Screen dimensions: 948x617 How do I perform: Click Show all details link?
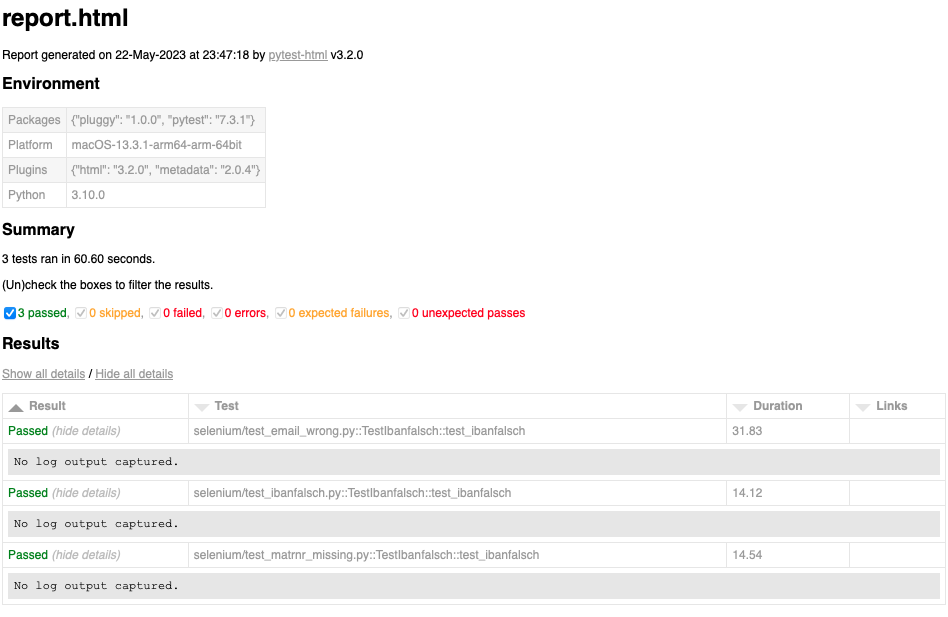click(44, 374)
